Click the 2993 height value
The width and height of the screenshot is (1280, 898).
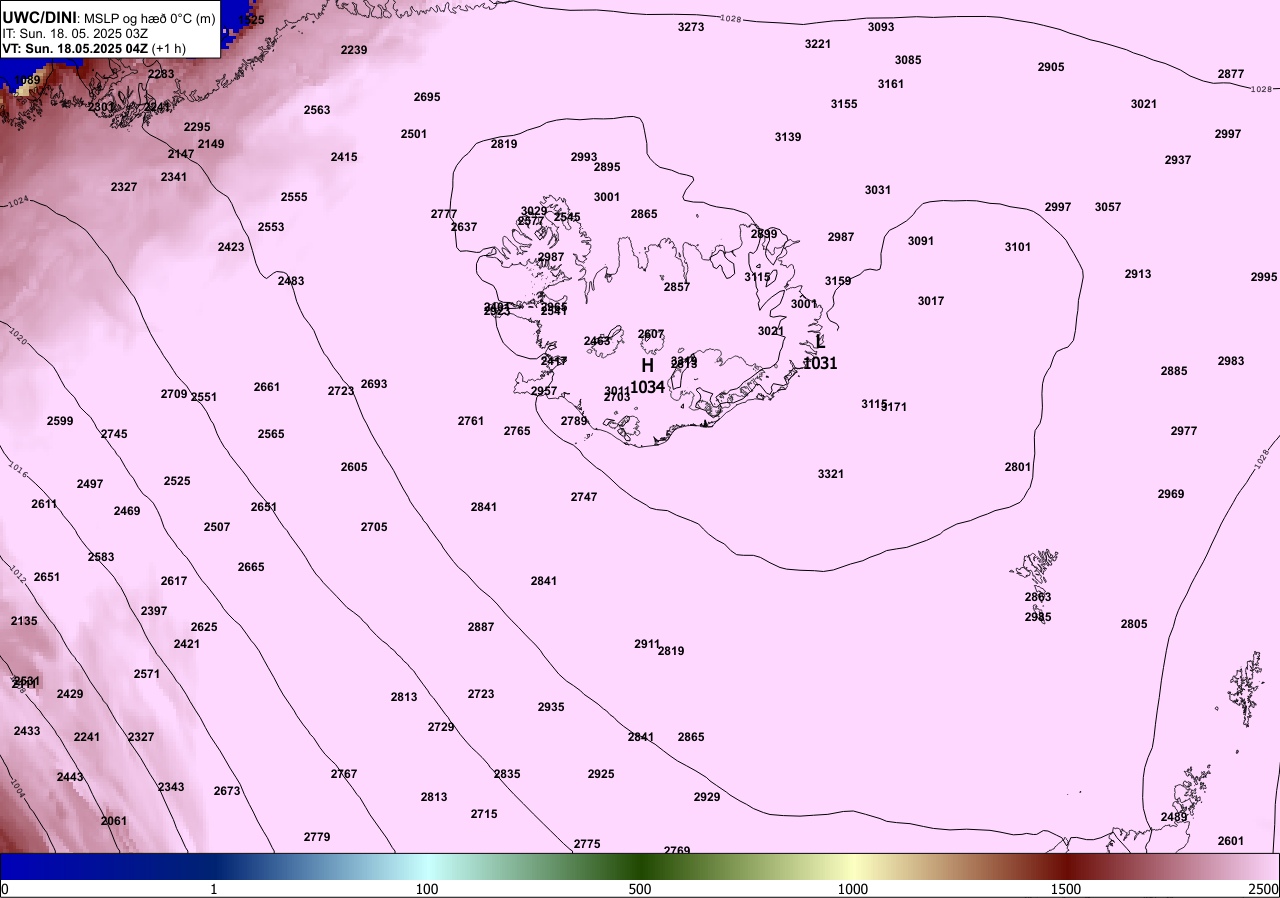(584, 157)
